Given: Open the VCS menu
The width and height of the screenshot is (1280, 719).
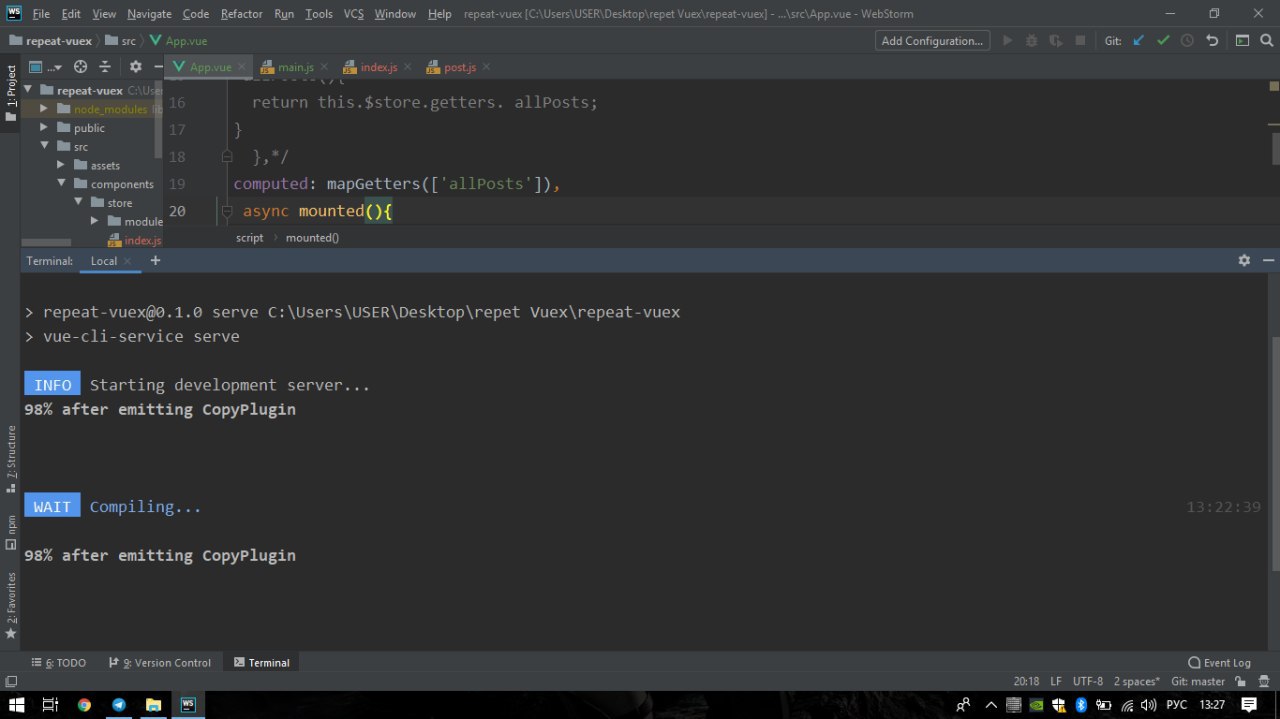Looking at the screenshot, I should (354, 14).
